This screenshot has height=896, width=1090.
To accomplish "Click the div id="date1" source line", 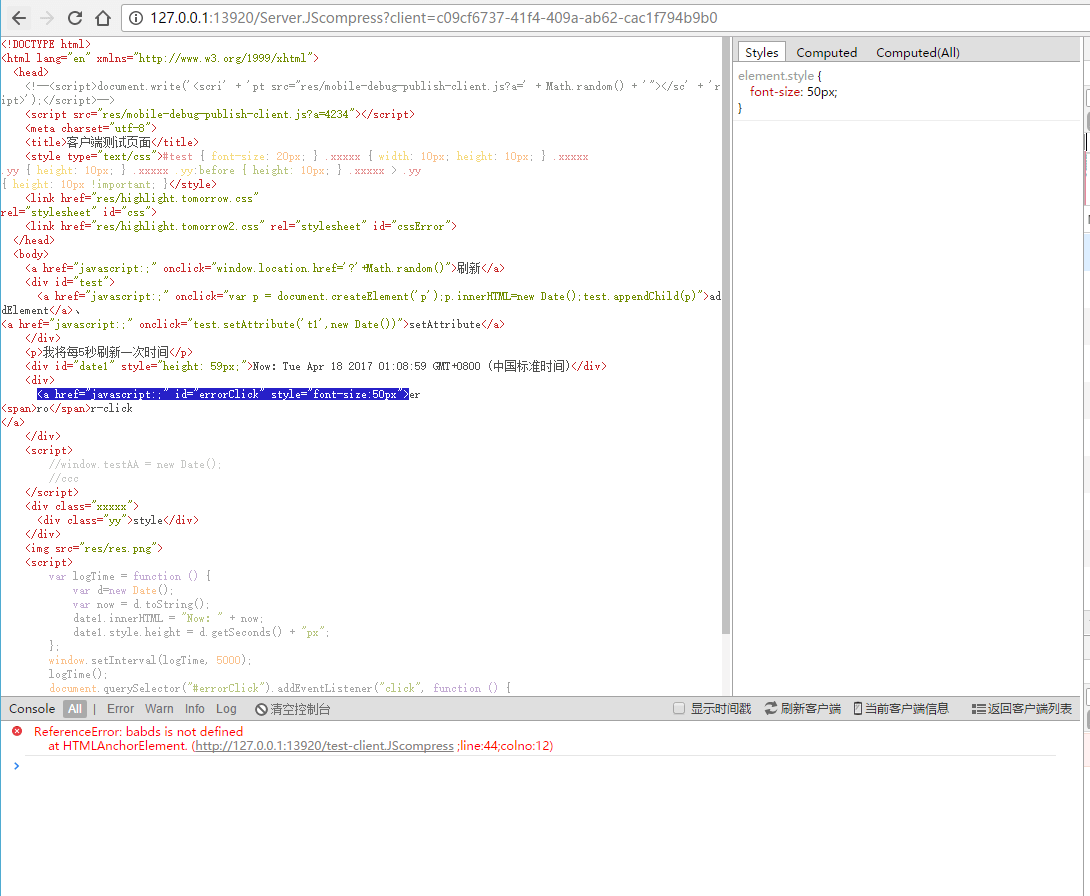I will (316, 366).
